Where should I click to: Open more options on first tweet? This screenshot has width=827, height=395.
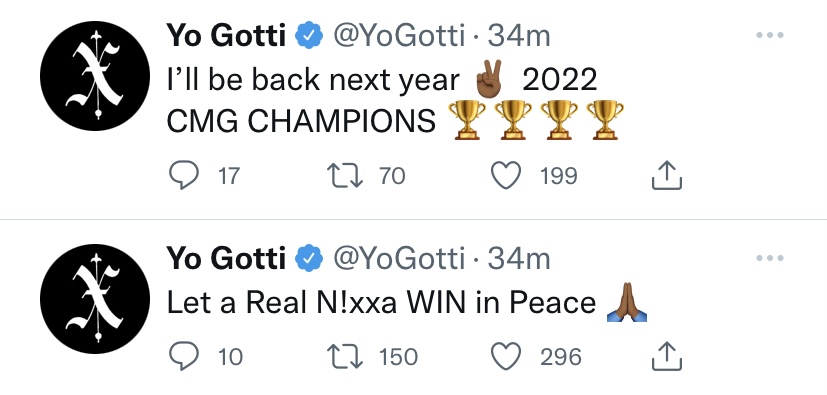(770, 35)
